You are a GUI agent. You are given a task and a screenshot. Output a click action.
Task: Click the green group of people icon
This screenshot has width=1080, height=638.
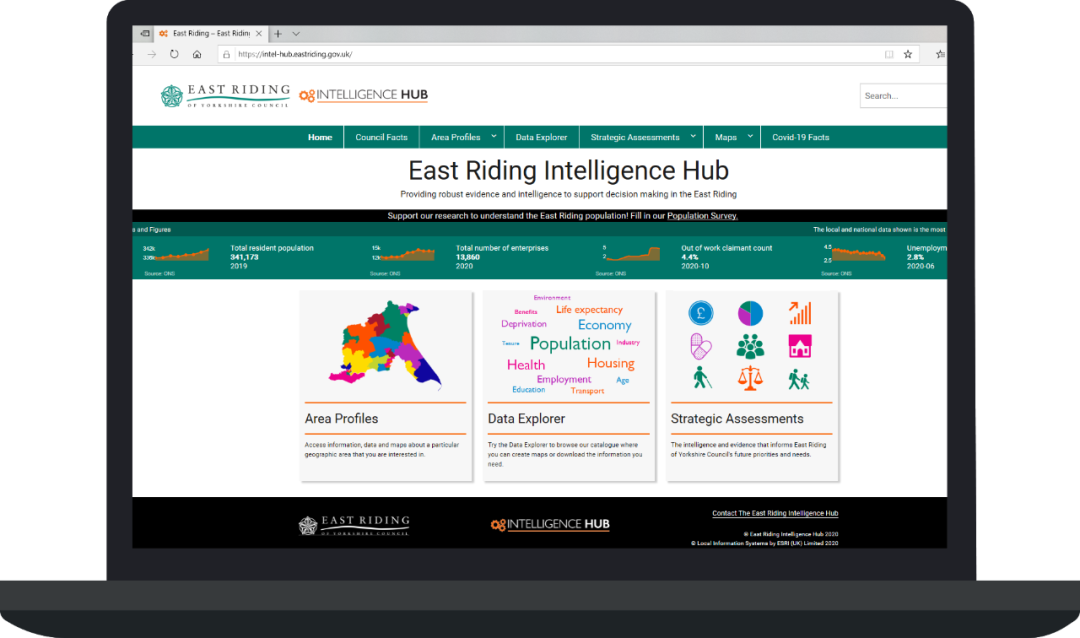[x=750, y=346]
